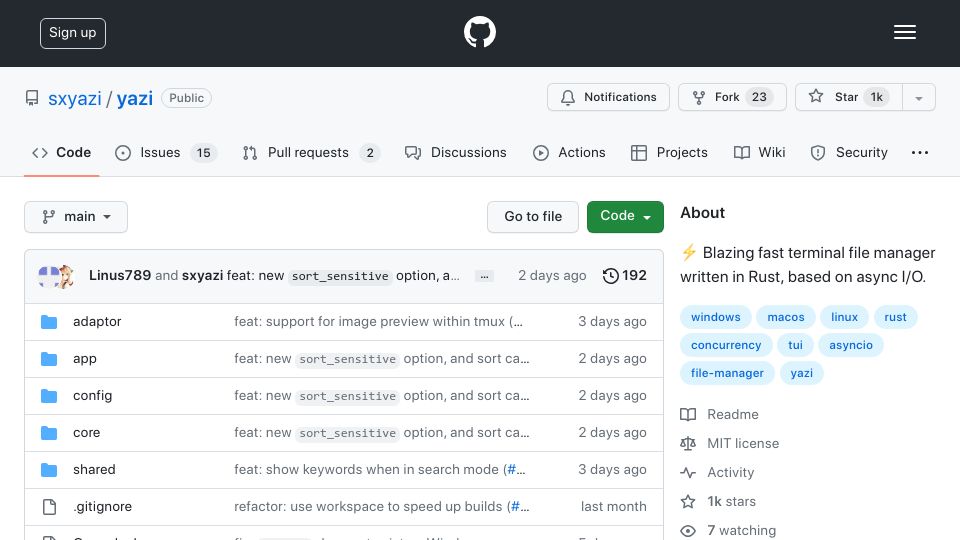Image resolution: width=960 pixels, height=540 pixels.
Task: Expand the star lists dropdown arrow
Action: [918, 97]
